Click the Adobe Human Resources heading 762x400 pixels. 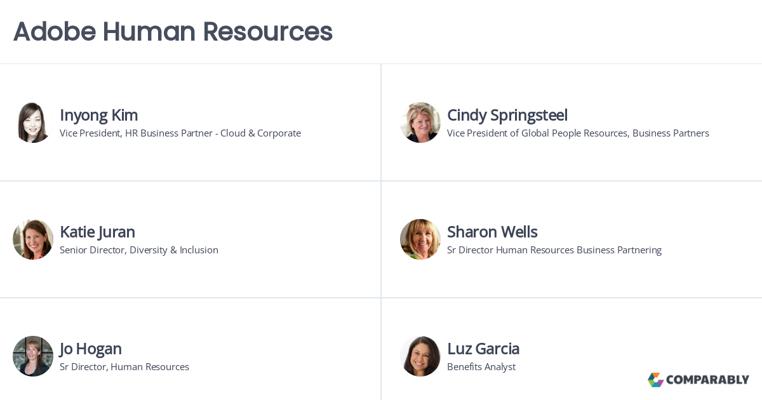pos(173,31)
